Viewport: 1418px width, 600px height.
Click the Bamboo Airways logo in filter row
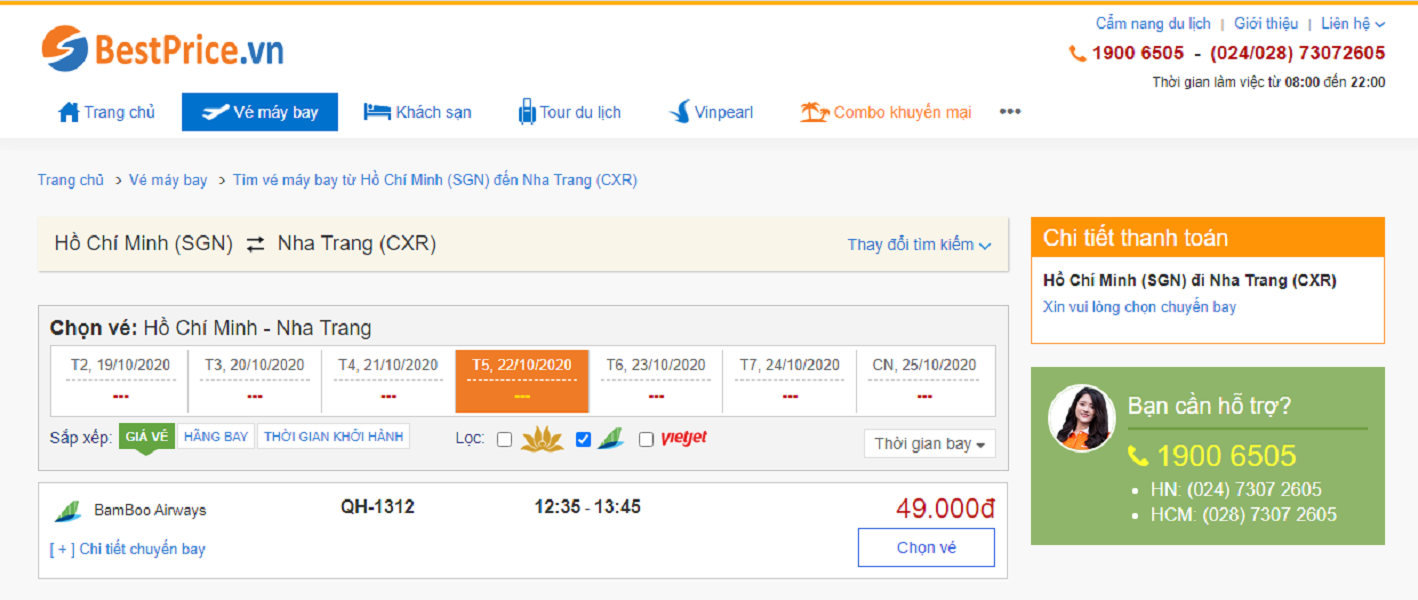(611, 438)
